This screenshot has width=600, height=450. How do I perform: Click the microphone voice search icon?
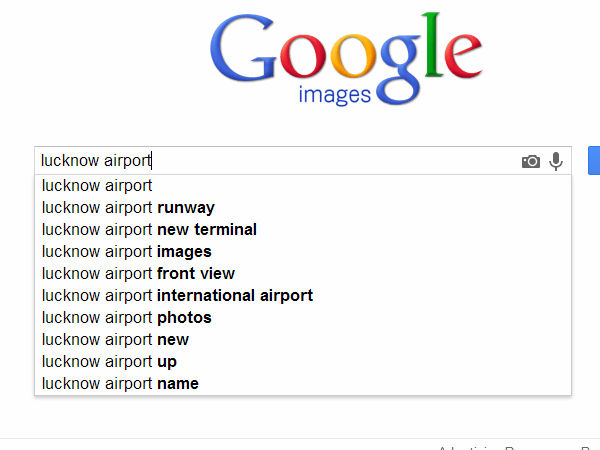tap(556, 160)
